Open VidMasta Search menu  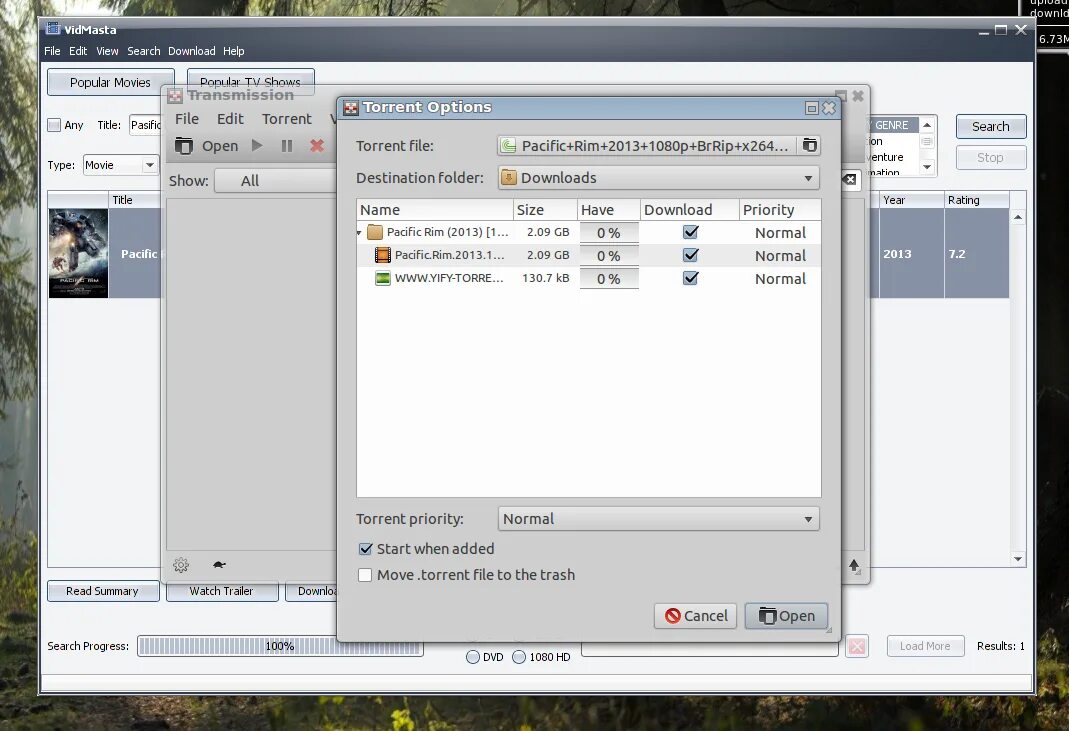click(x=143, y=51)
